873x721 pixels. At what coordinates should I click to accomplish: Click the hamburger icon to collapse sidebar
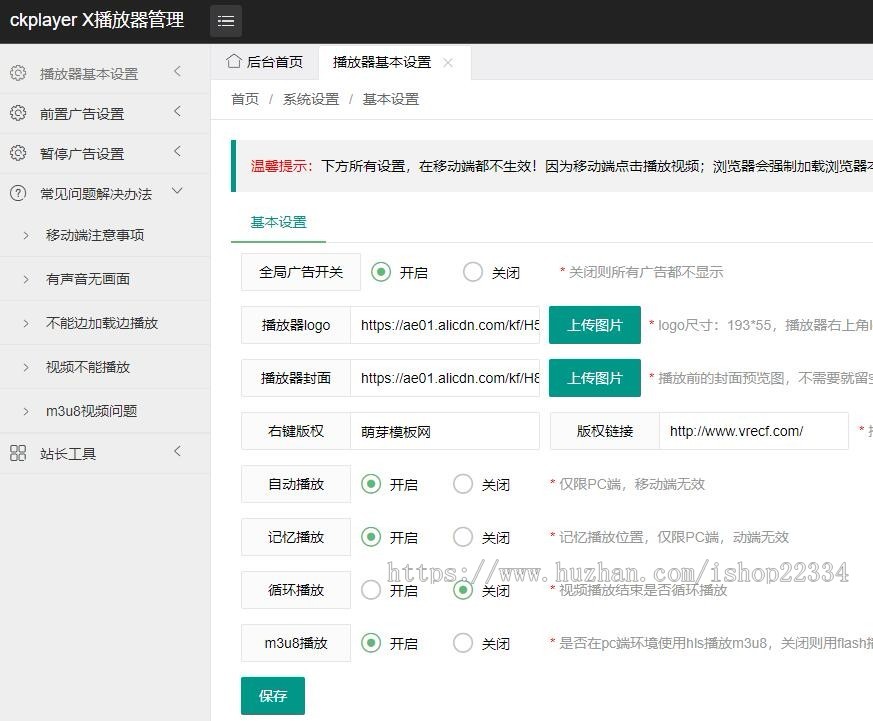coord(225,20)
